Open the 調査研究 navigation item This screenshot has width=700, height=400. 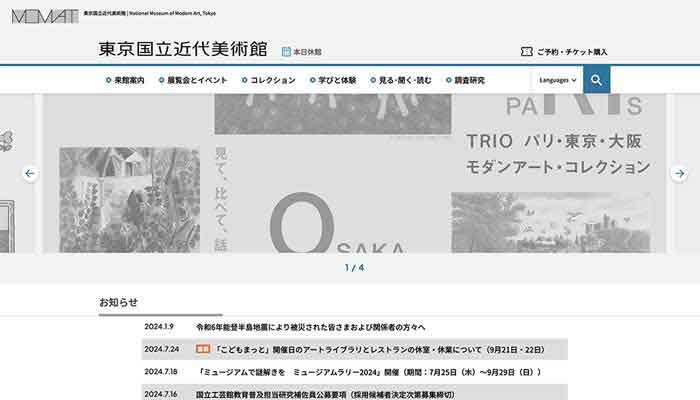click(x=468, y=80)
